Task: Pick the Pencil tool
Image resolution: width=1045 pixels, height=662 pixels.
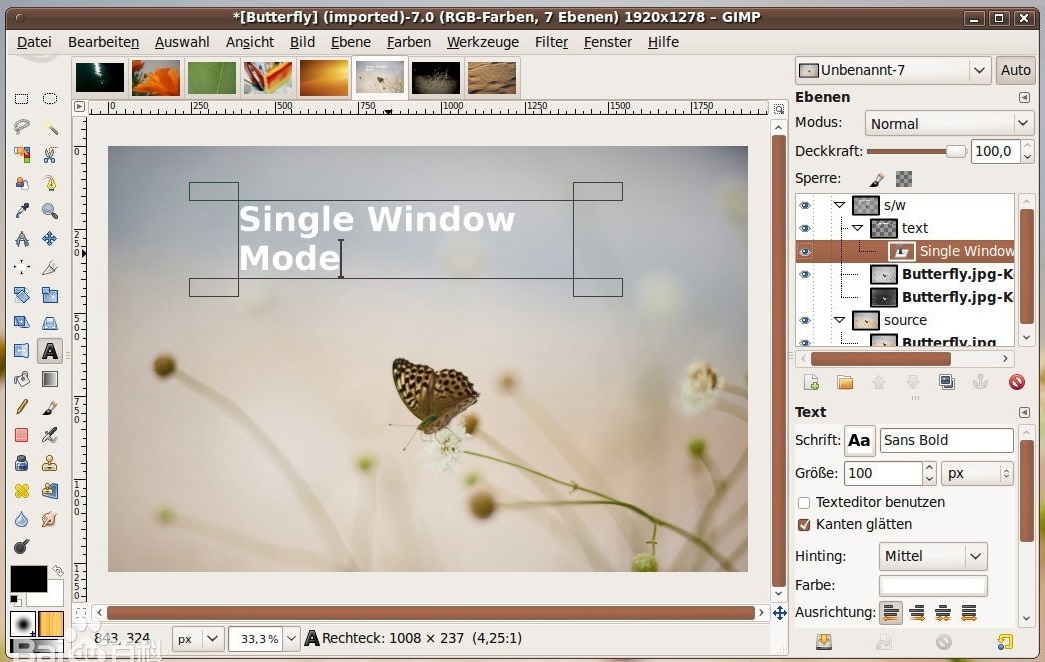Action: point(21,407)
